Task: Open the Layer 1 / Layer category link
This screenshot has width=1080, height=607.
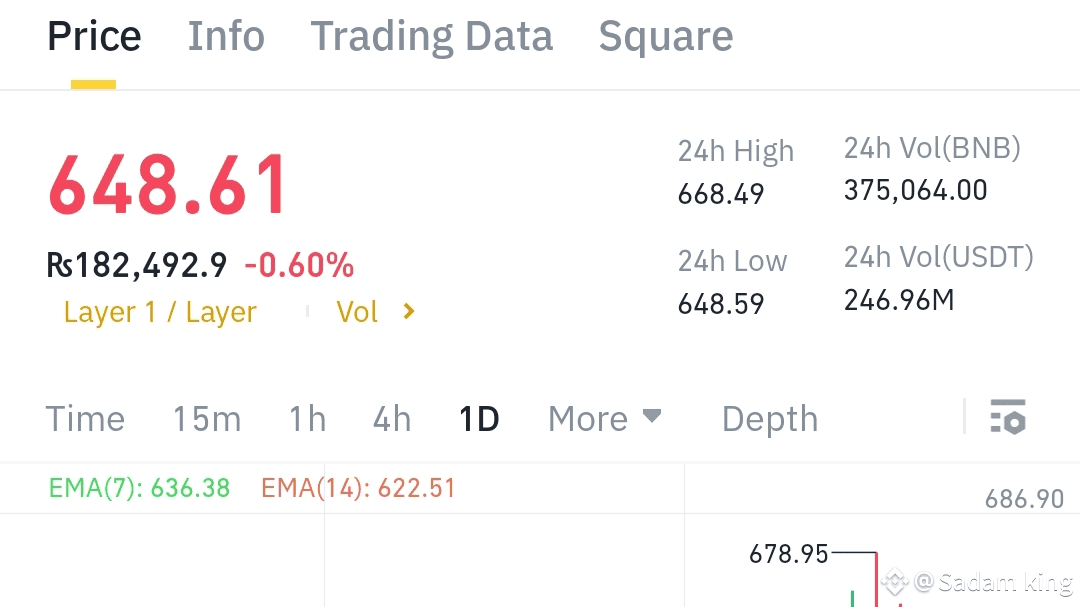Action: (160, 312)
